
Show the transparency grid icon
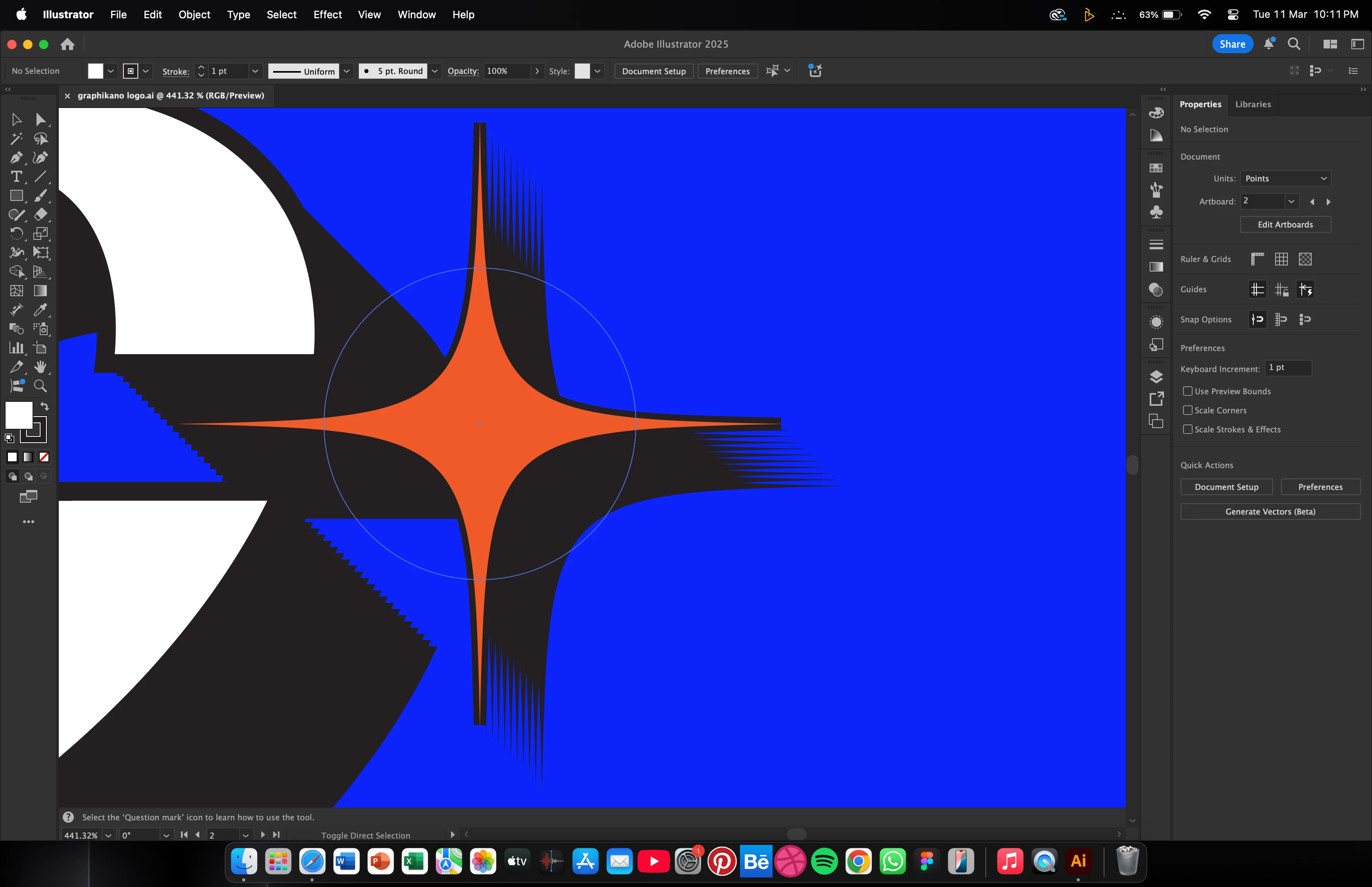(1305, 259)
